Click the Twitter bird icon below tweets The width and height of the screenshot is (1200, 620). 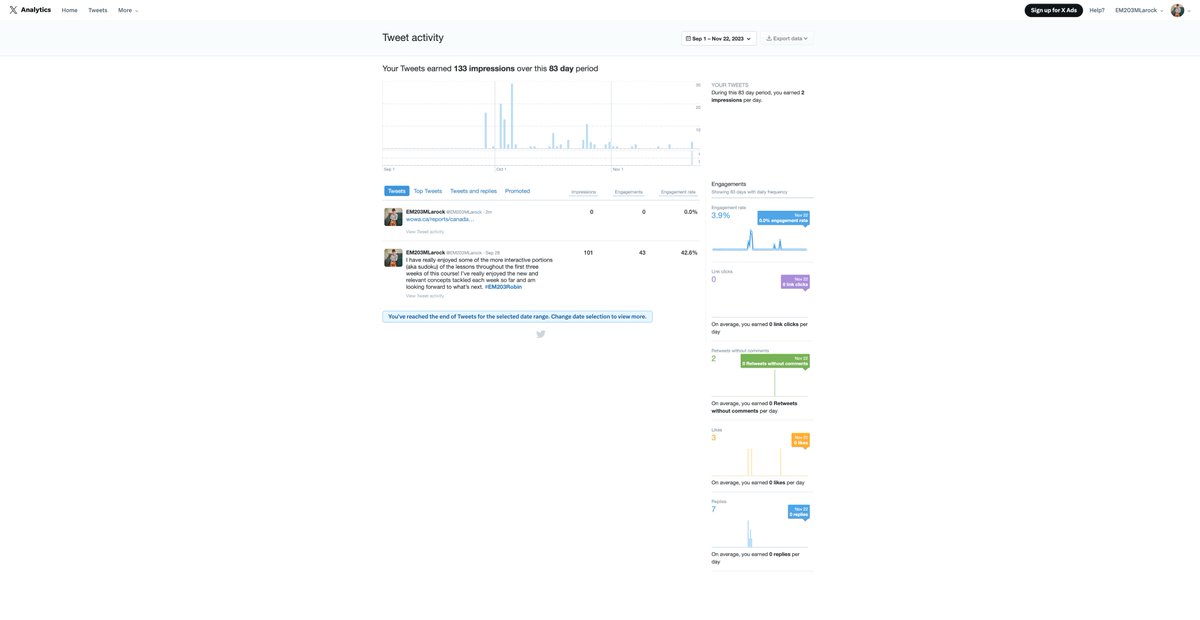(541, 334)
